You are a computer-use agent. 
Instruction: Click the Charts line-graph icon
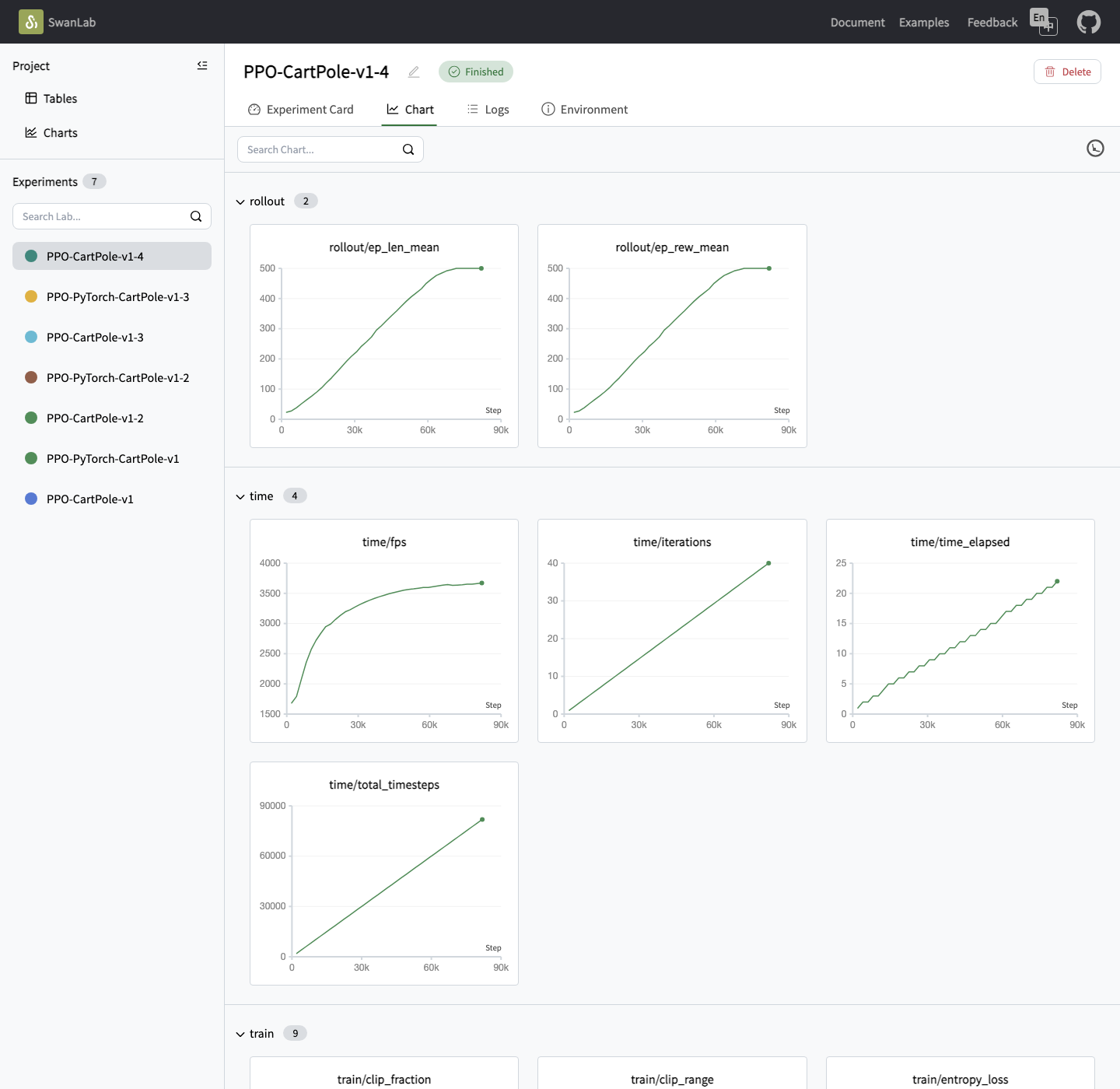(x=31, y=132)
